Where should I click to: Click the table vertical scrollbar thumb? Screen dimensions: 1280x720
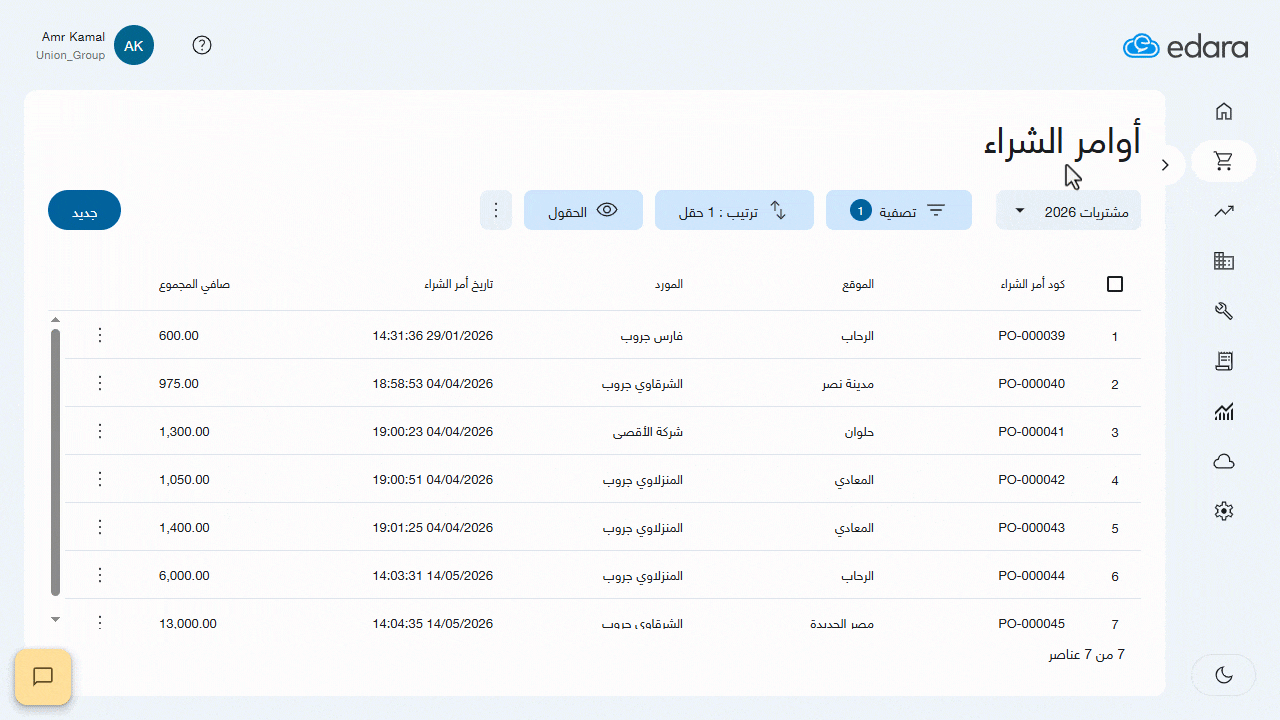click(55, 461)
